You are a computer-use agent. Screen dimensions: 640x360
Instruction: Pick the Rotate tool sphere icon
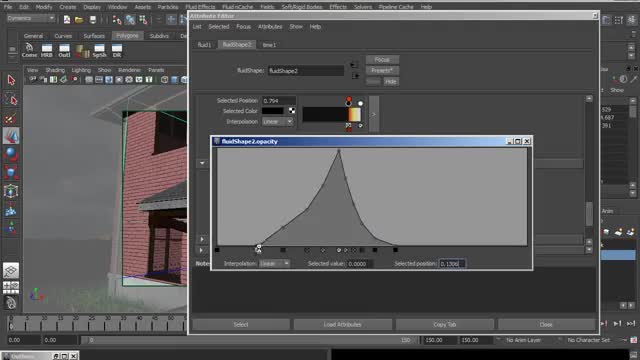click(11, 154)
